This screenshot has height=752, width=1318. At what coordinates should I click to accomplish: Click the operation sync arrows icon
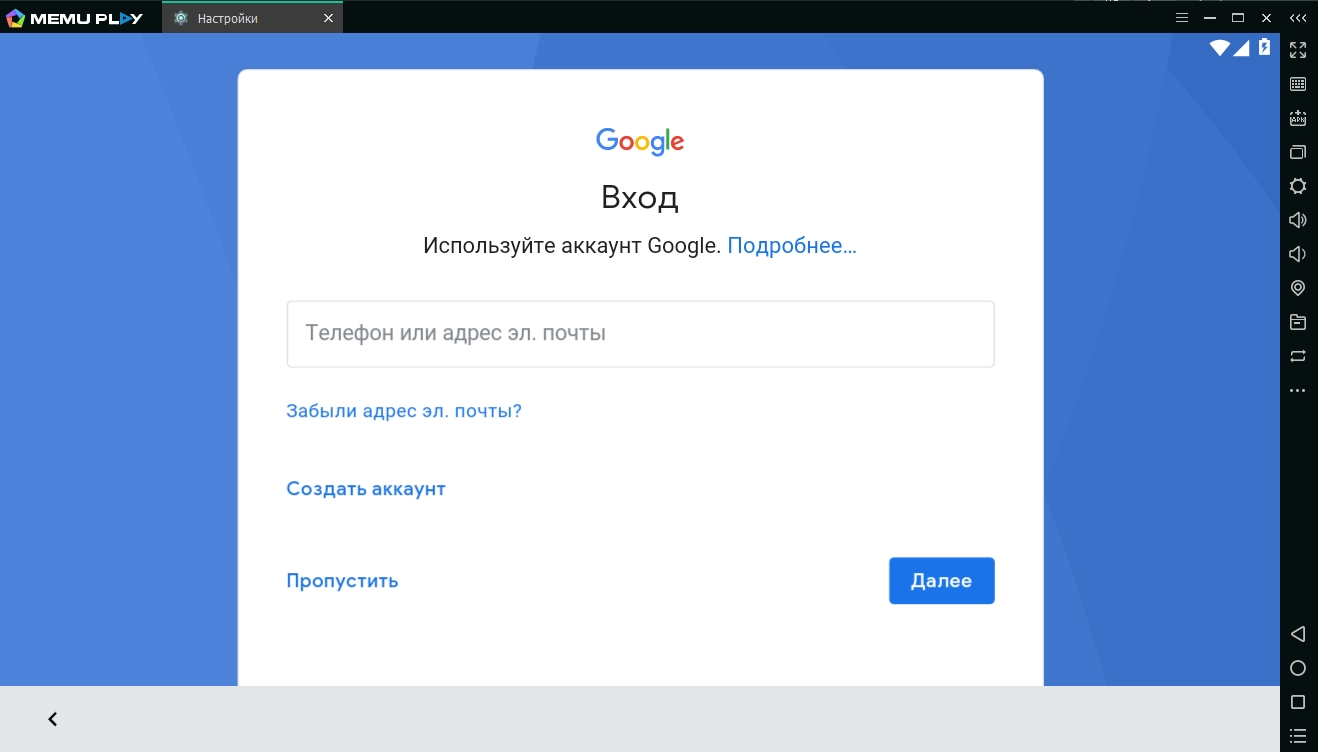[1298, 356]
